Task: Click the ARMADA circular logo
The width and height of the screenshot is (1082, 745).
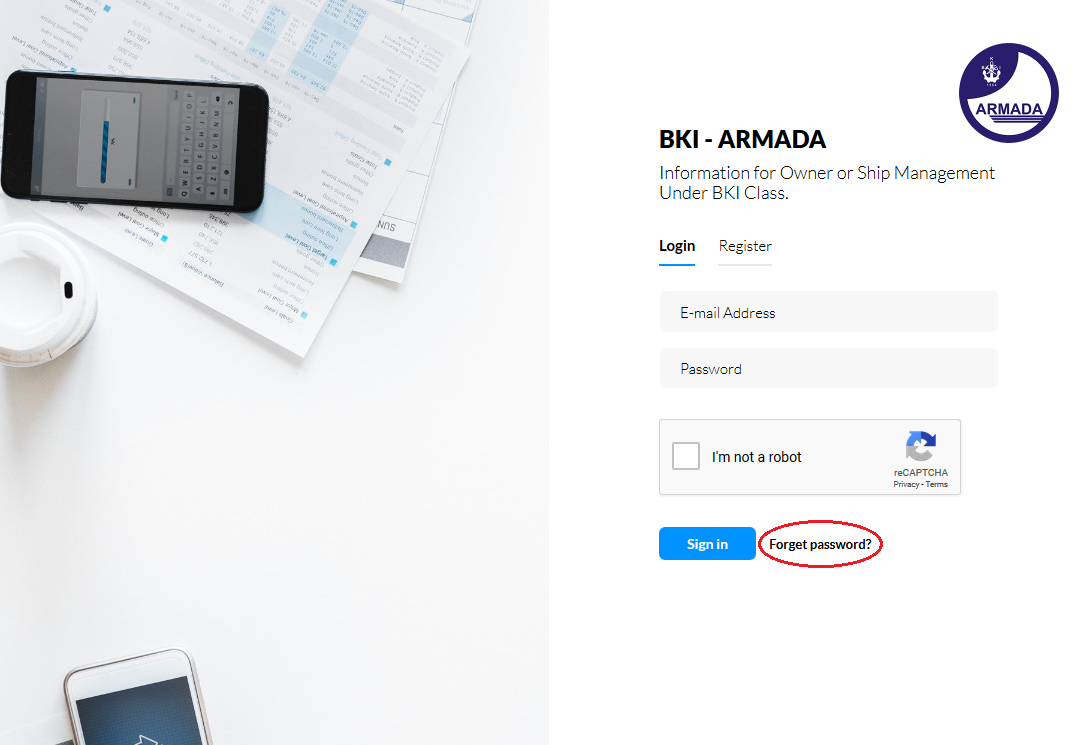Action: coord(1009,93)
